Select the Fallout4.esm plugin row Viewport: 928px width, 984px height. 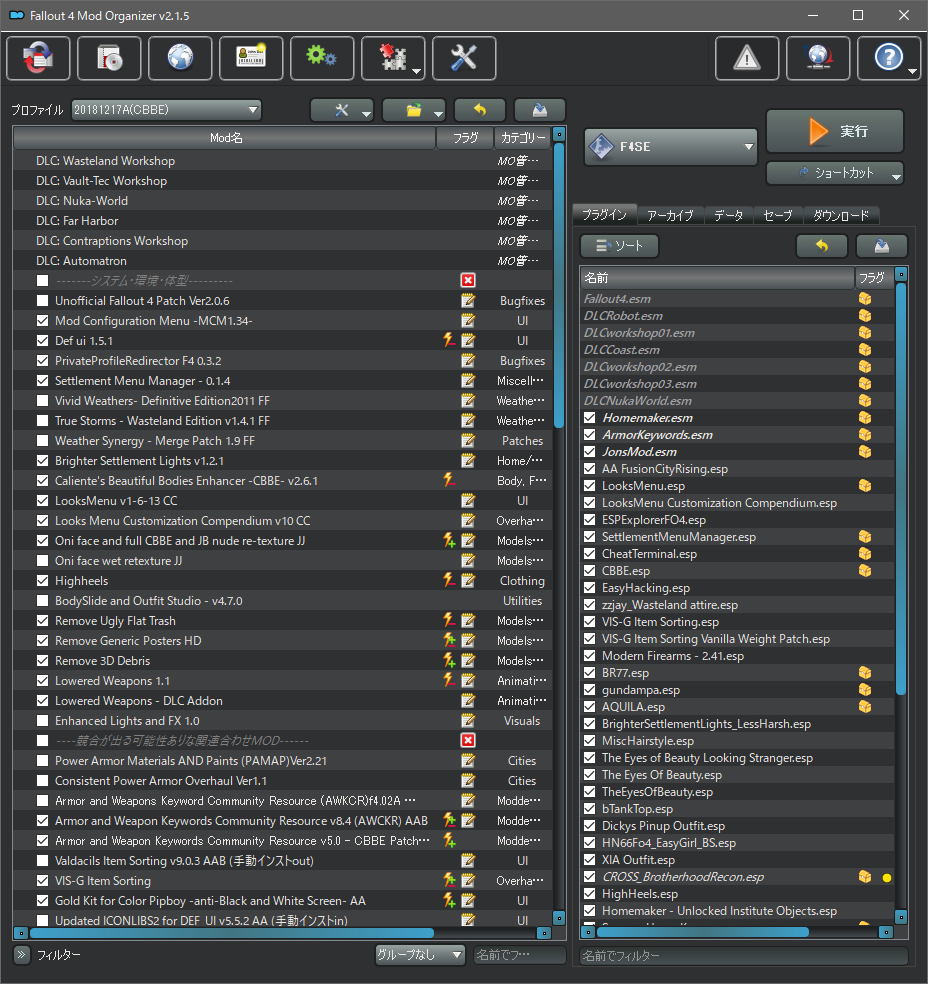click(x=737, y=299)
